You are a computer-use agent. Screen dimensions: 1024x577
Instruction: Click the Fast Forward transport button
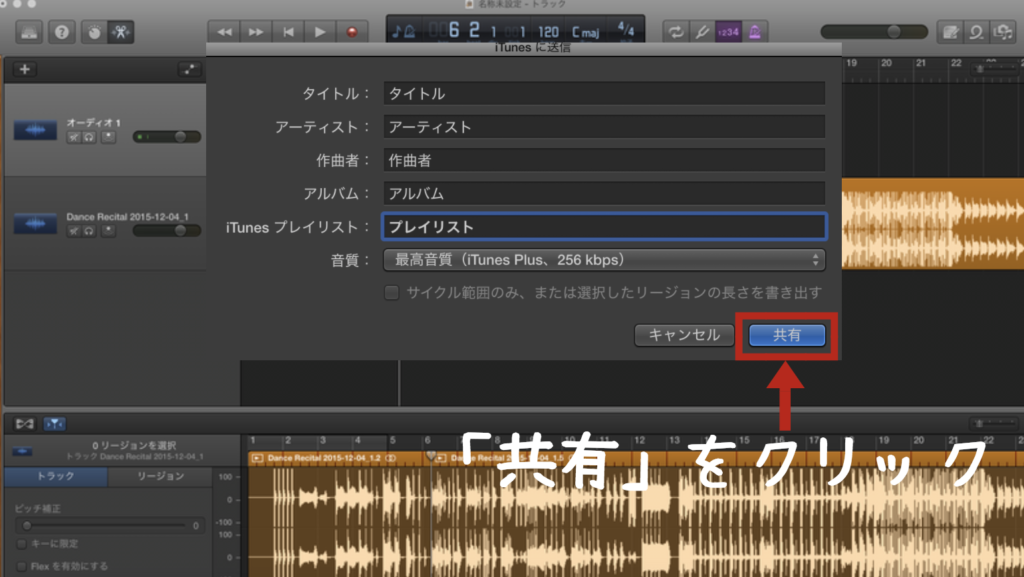pos(256,32)
